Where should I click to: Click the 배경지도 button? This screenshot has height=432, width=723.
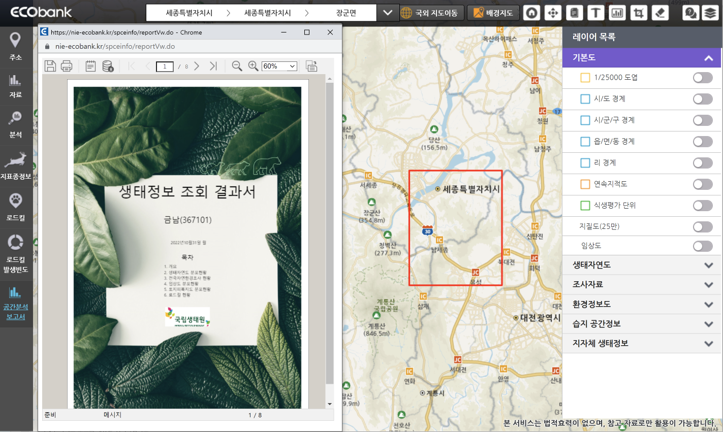click(x=493, y=13)
